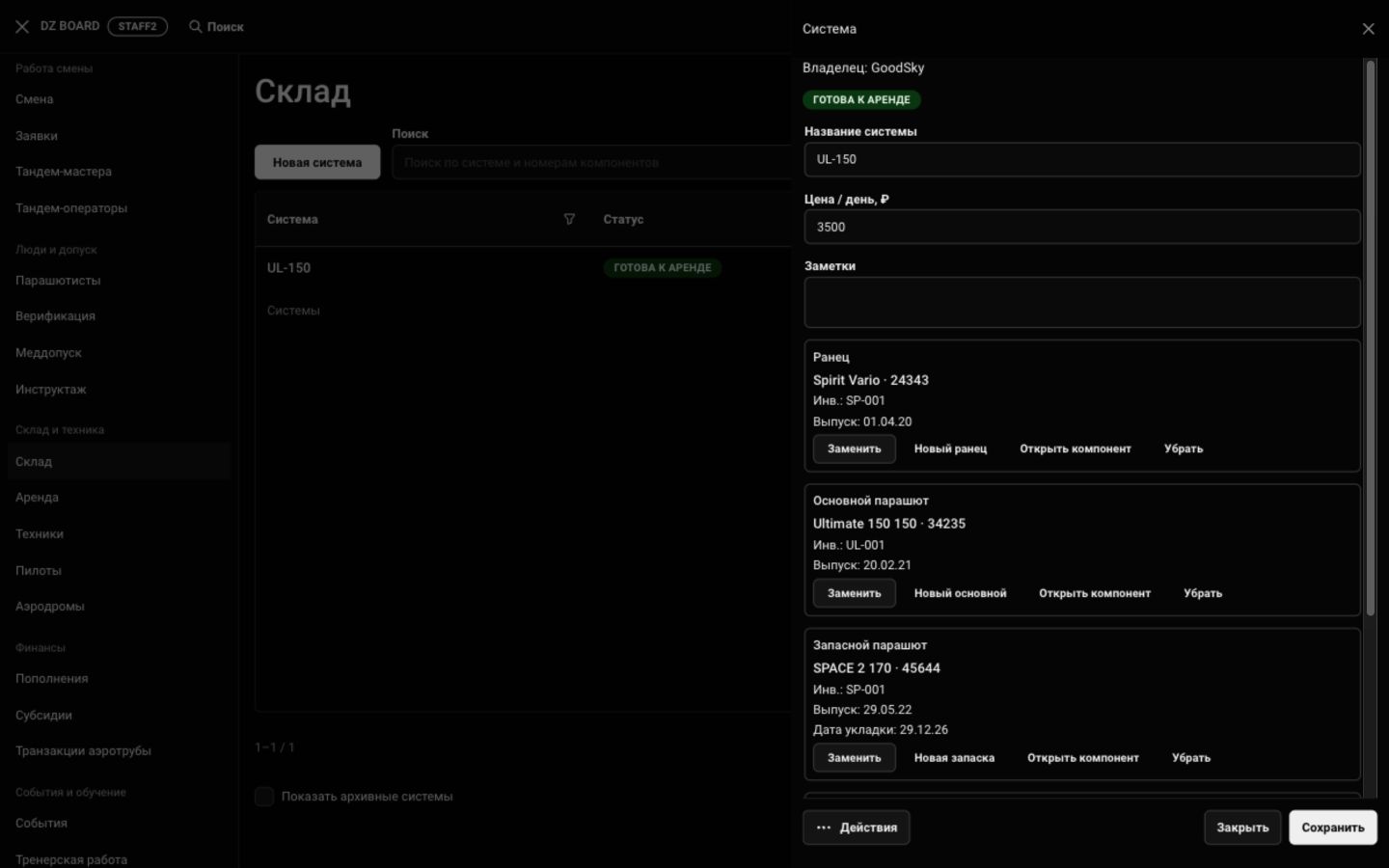Click Новый ранец button
The width and height of the screenshot is (1389, 868).
tap(950, 448)
